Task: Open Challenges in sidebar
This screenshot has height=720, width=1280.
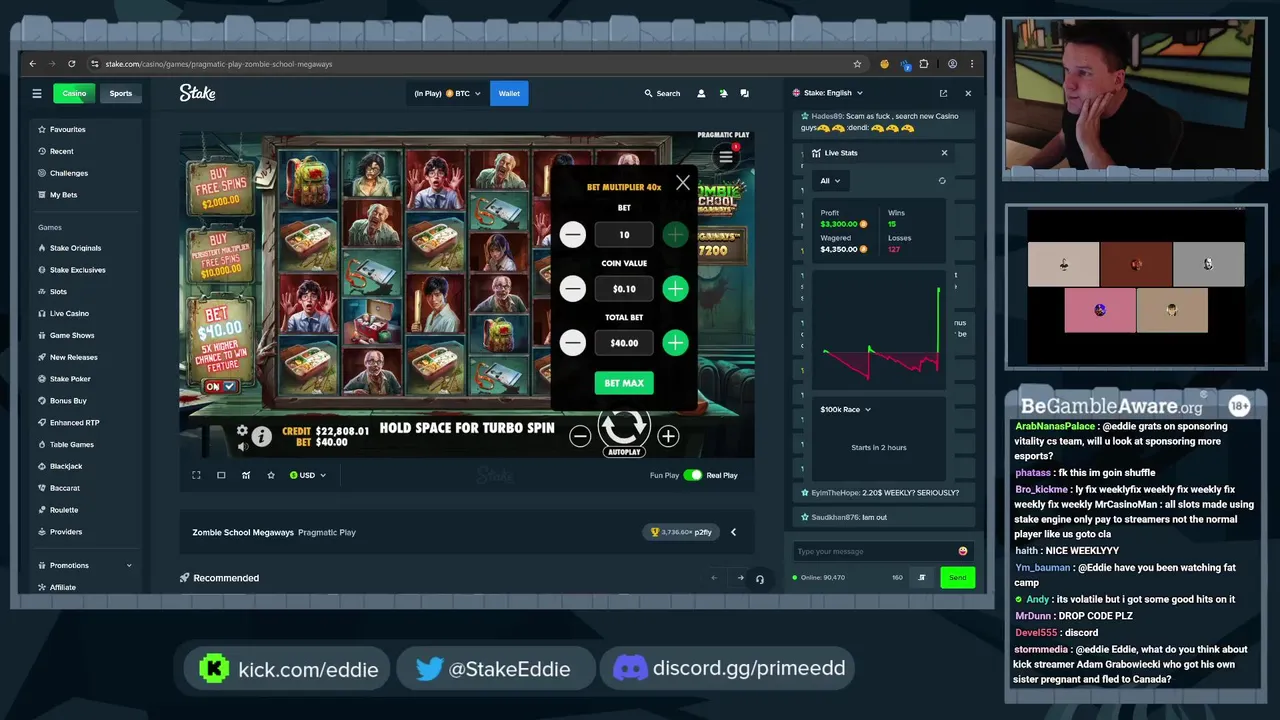Action: coord(69,173)
